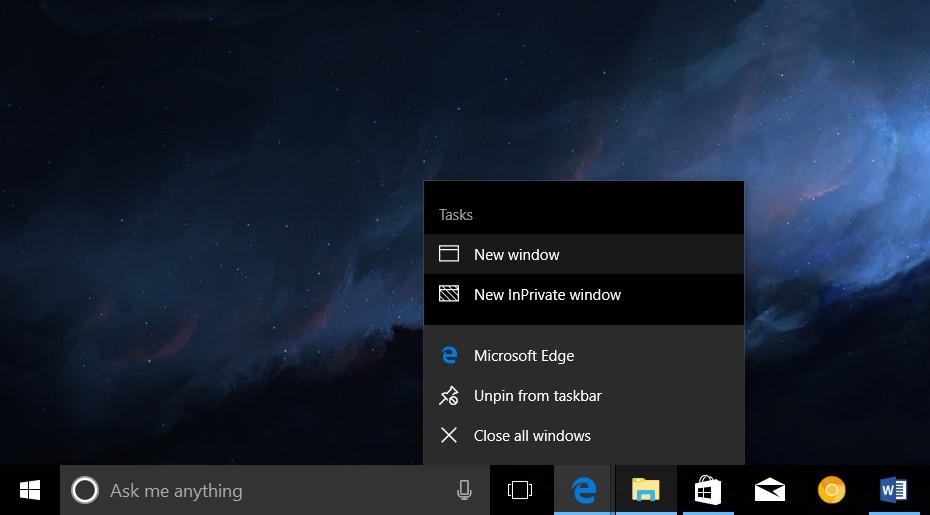Image resolution: width=930 pixels, height=515 pixels.
Task: Launch Microsoft Edge from the jump list
Action: click(x=524, y=356)
